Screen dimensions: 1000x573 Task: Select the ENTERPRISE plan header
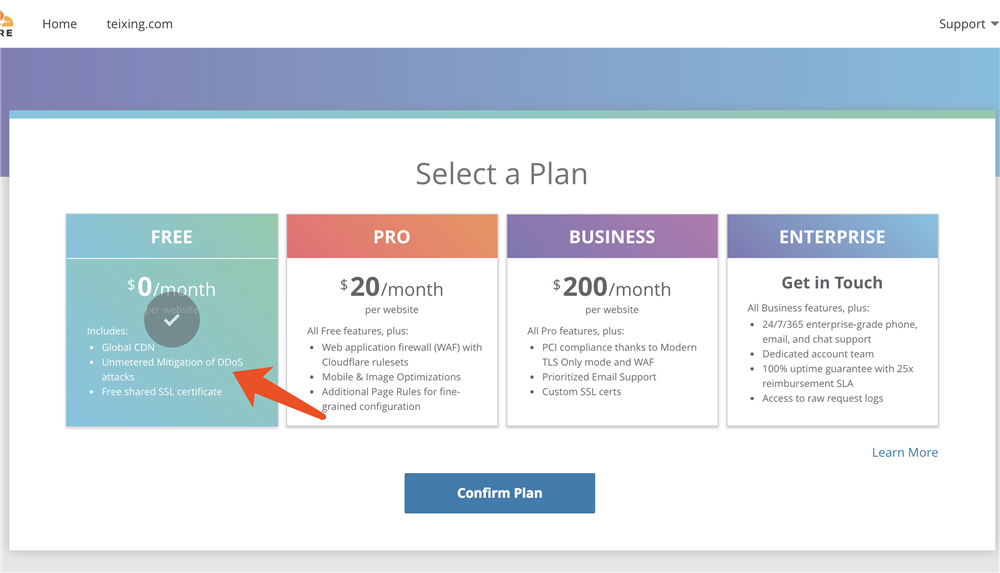[832, 237]
